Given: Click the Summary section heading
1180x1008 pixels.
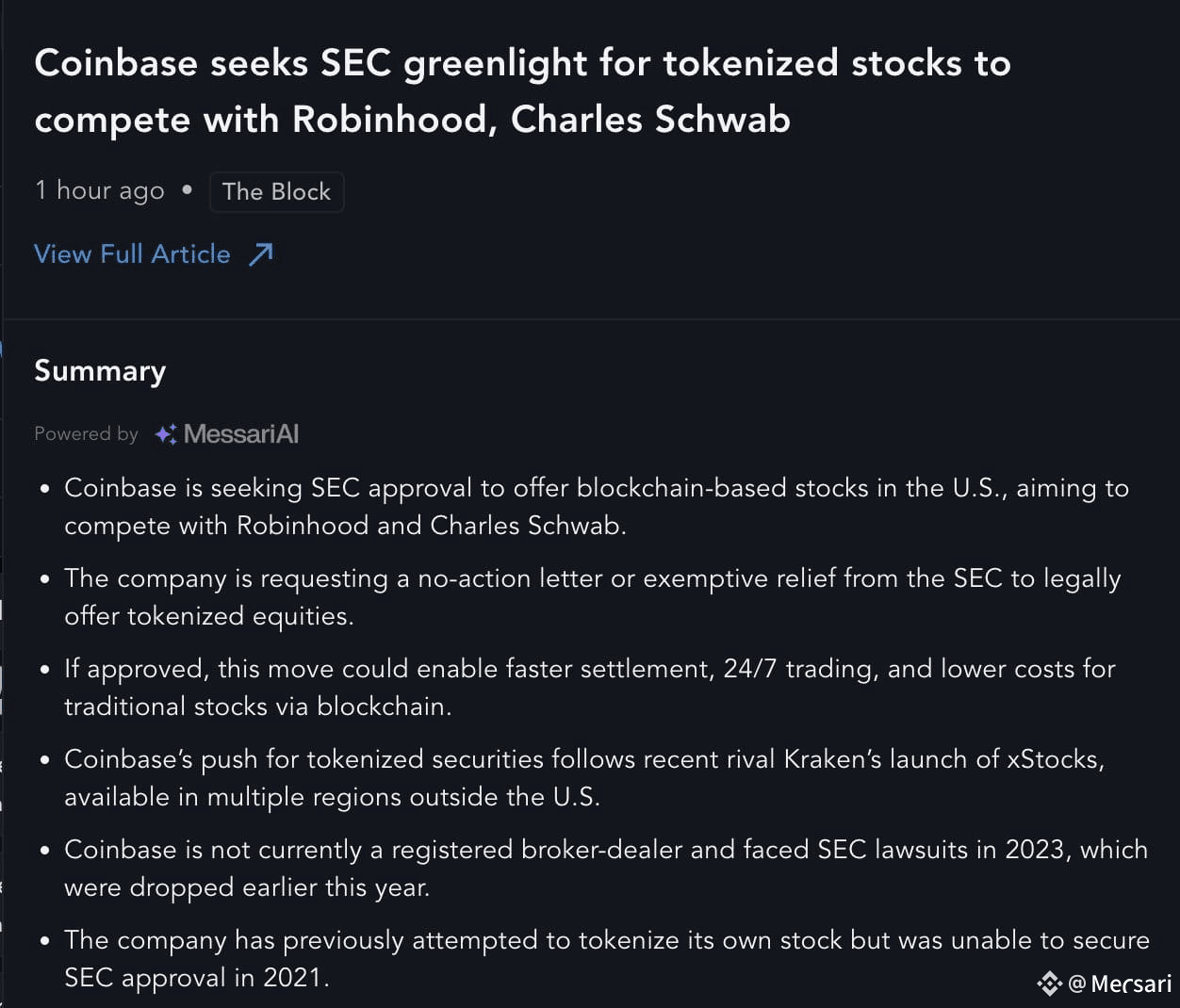Looking at the screenshot, I should click(x=100, y=371).
